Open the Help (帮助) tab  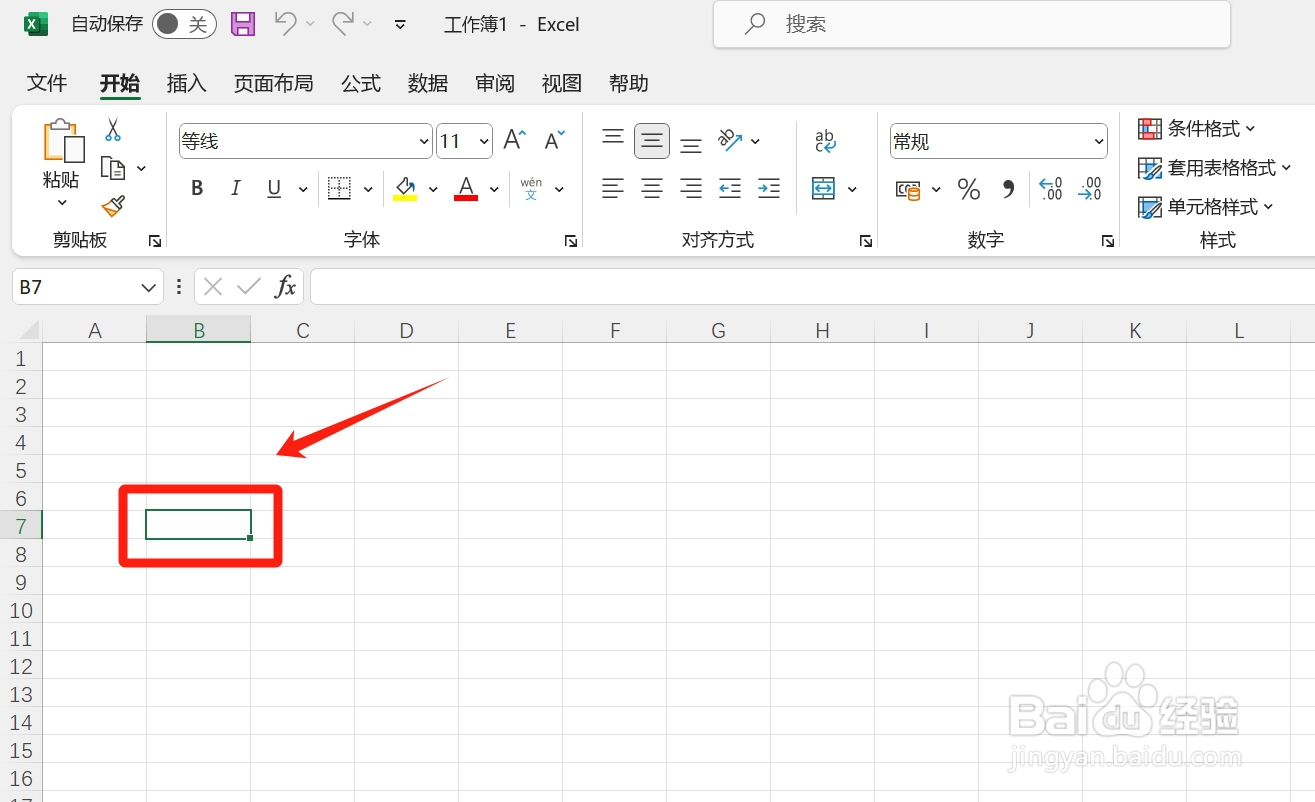click(x=629, y=83)
